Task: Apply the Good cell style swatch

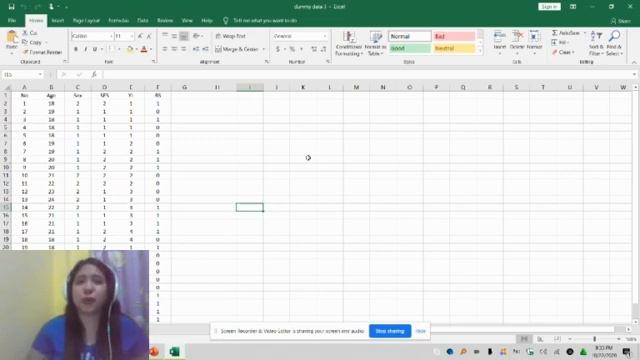Action: point(409,48)
